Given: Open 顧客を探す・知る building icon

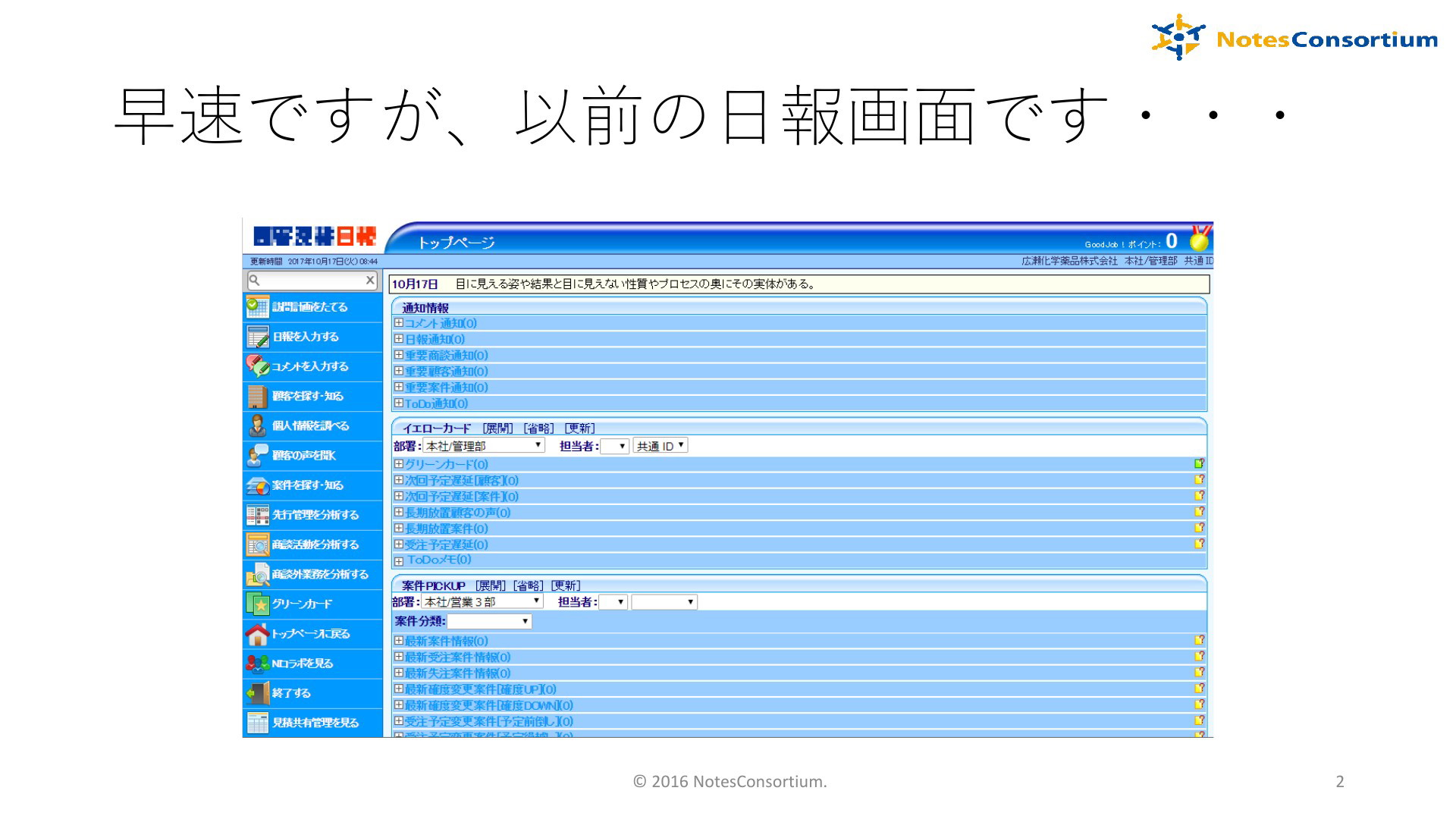Looking at the screenshot, I should pos(257,396).
